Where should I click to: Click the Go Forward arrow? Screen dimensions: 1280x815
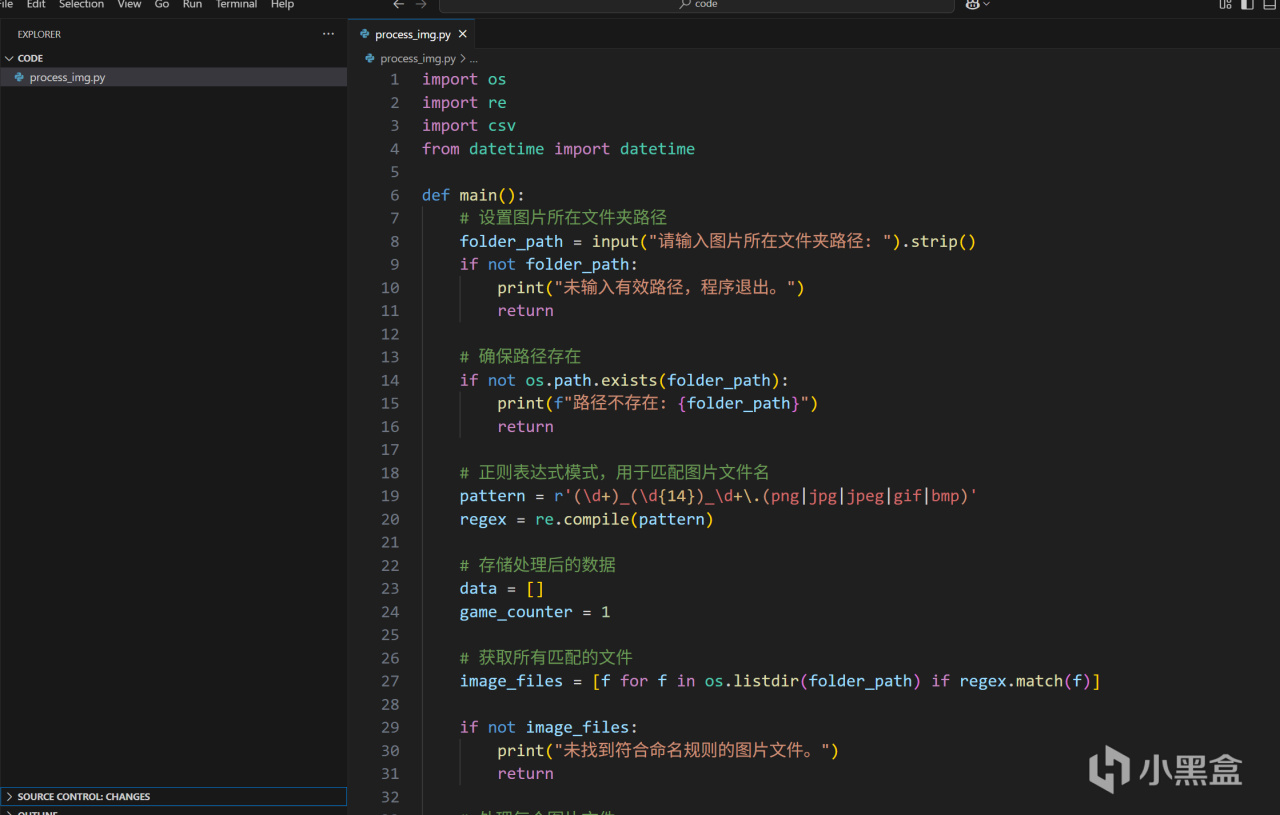pyautogui.click(x=421, y=5)
